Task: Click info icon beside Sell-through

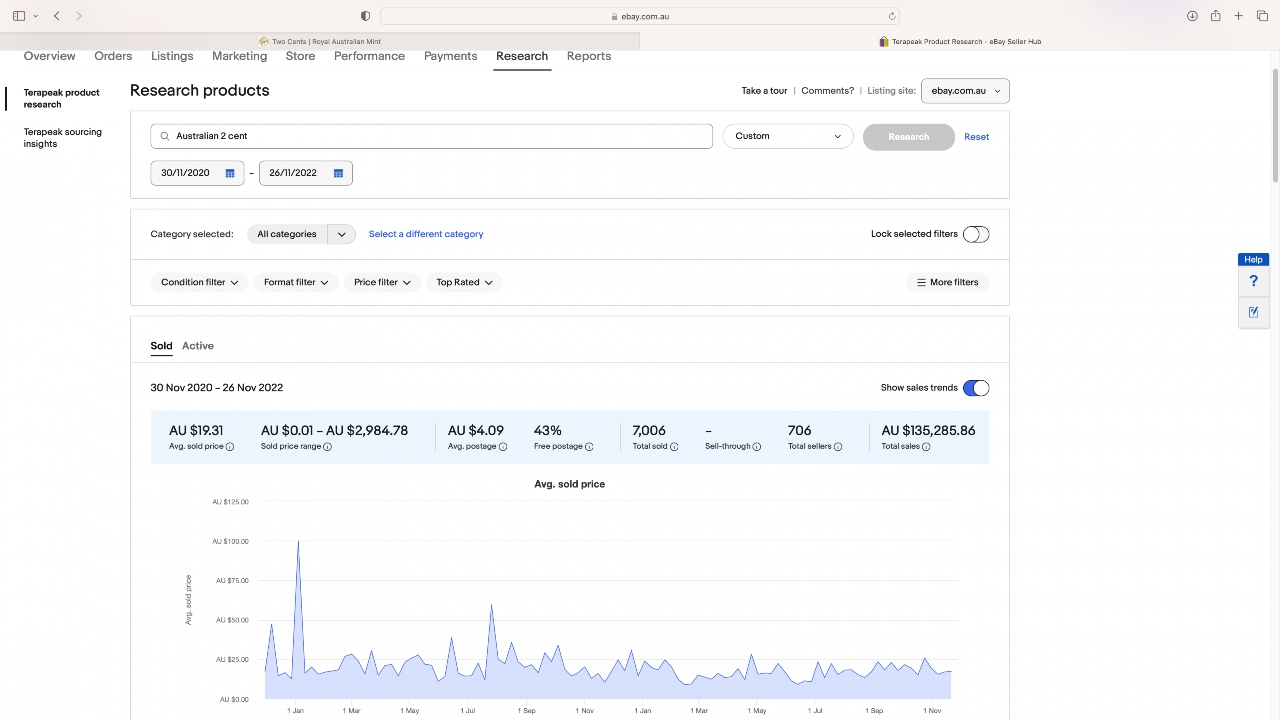Action: click(757, 447)
